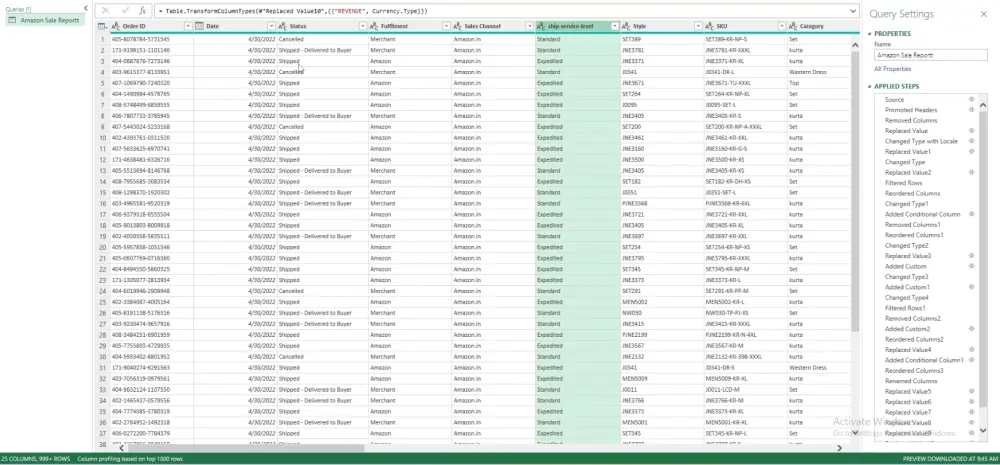Open filter dropdown of Date column

(x=272, y=26)
